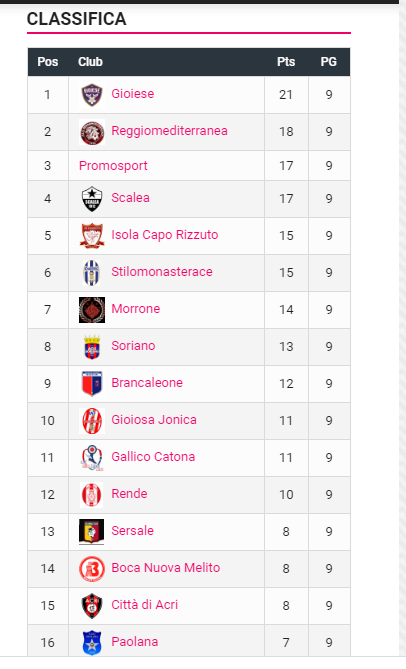The width and height of the screenshot is (406, 669).
Task: Open the Città di Acri link
Action: [145, 605]
